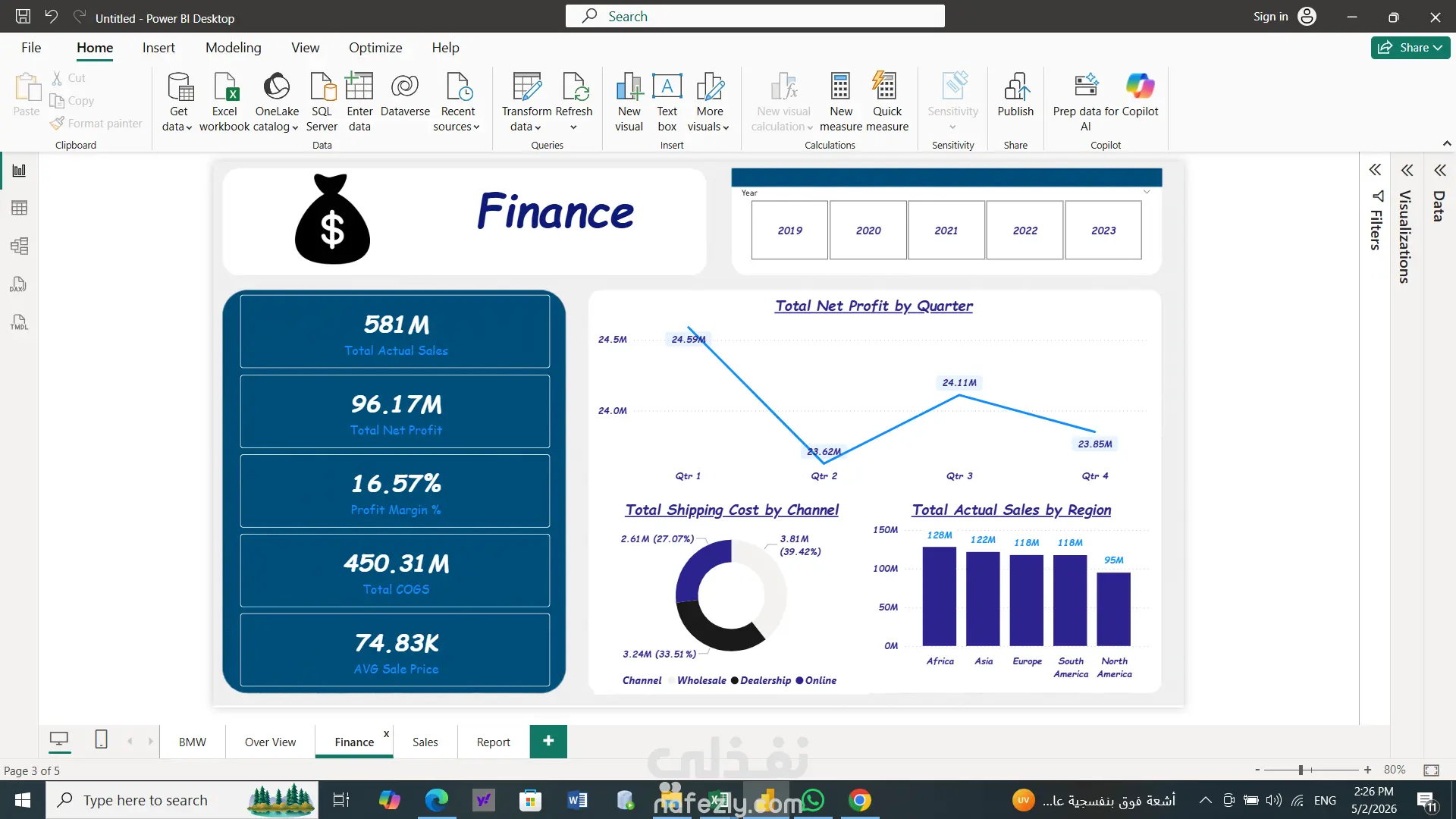
Task: Click the Power BI search box
Action: pos(755,16)
